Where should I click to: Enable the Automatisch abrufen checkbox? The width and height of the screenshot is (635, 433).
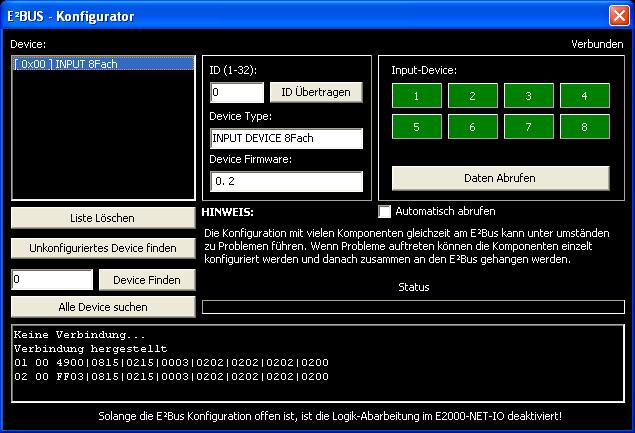(385, 212)
